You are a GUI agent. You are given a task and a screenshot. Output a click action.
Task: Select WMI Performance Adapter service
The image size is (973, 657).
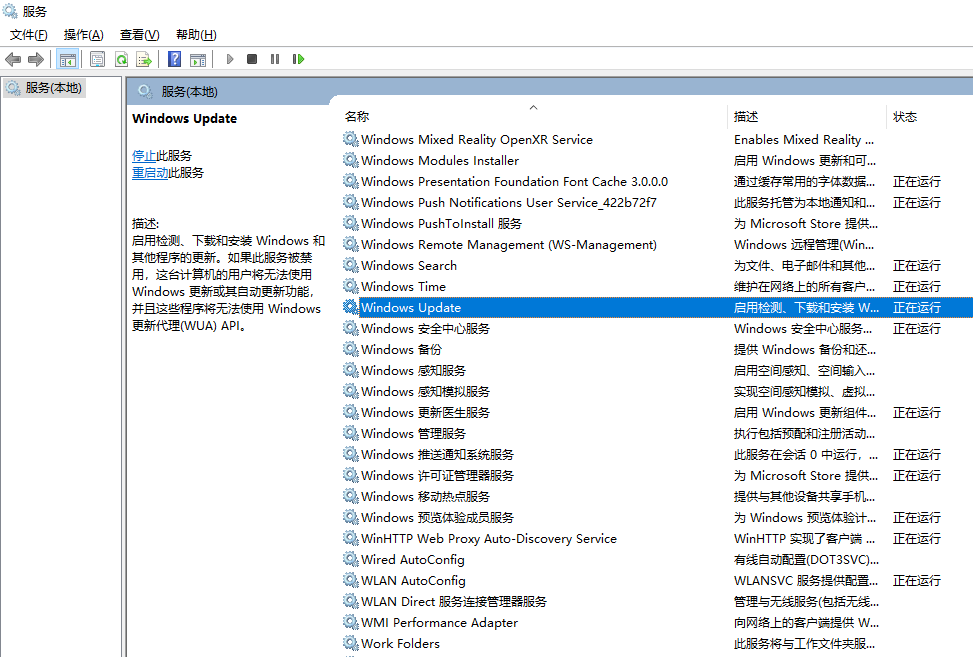pos(657,622)
